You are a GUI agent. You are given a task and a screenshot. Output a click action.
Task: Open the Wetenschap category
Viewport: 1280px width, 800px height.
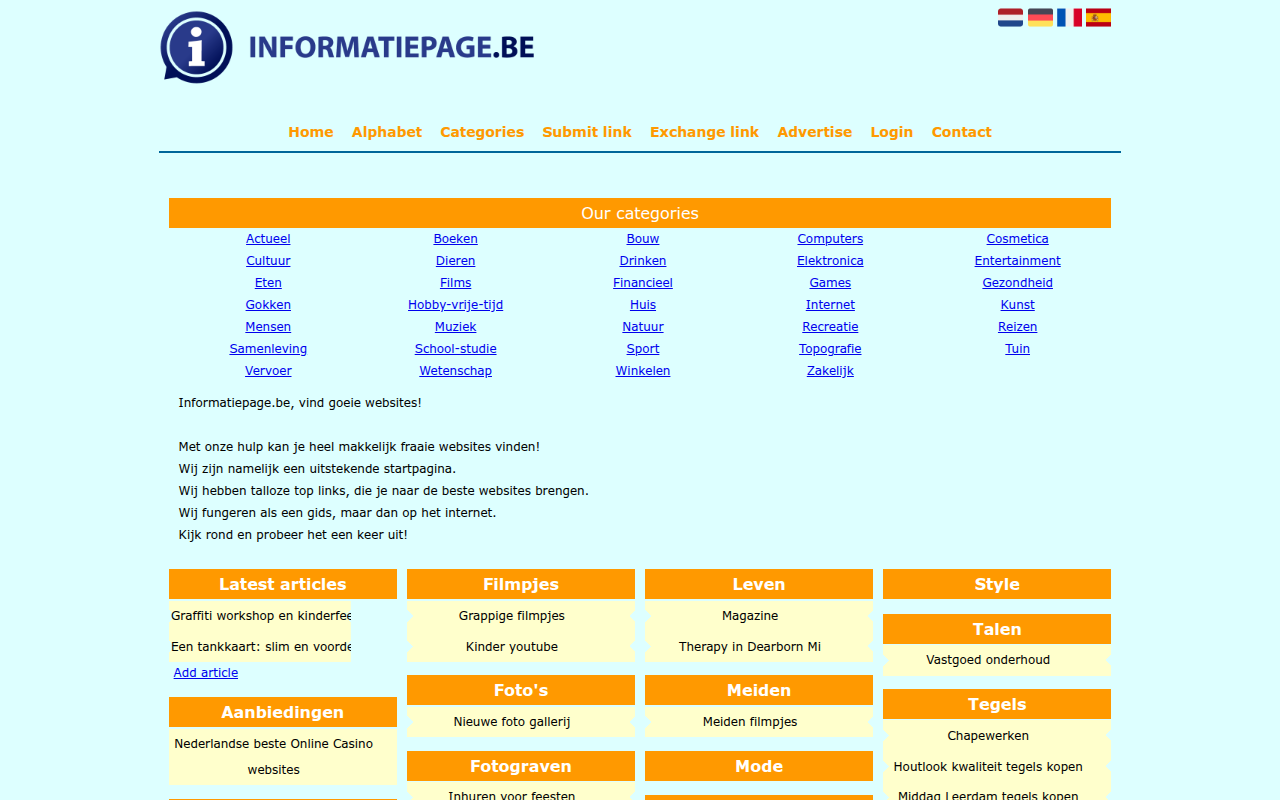456,371
